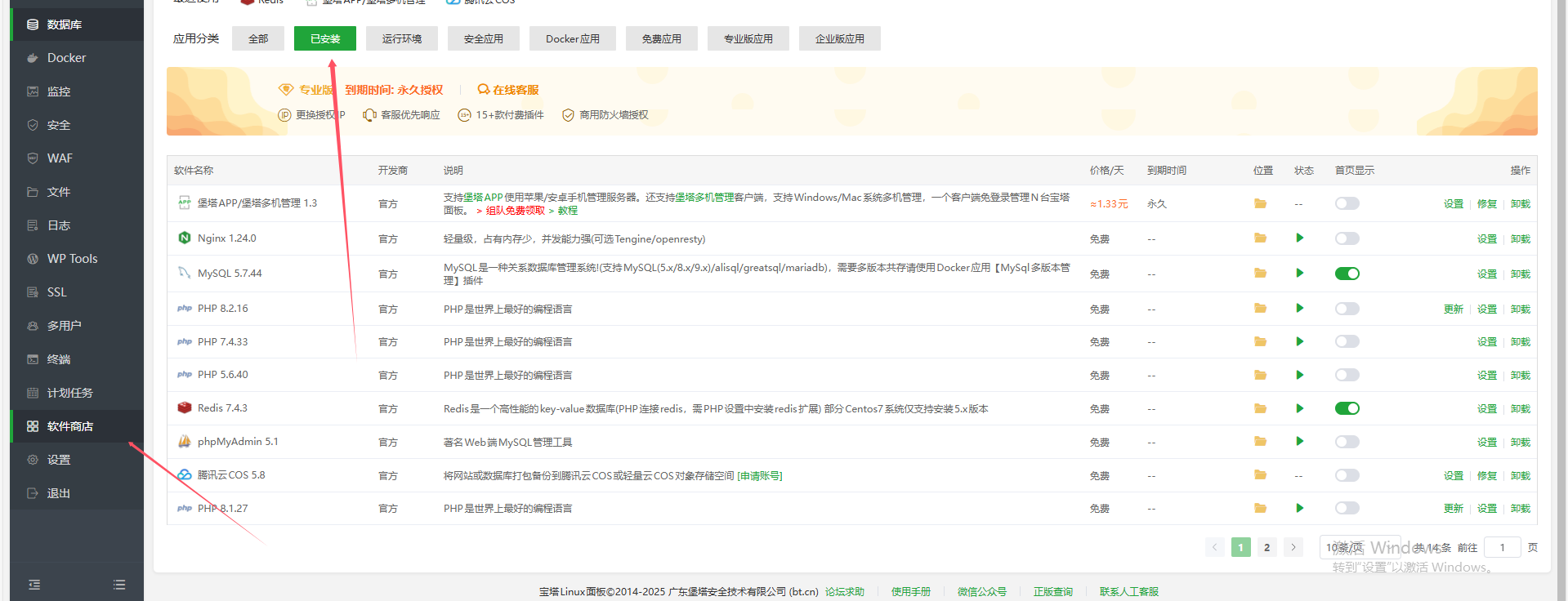Image resolution: width=1568 pixels, height=601 pixels.
Task: Click the list menu icon at the sidebar bottom
Action: click(119, 585)
